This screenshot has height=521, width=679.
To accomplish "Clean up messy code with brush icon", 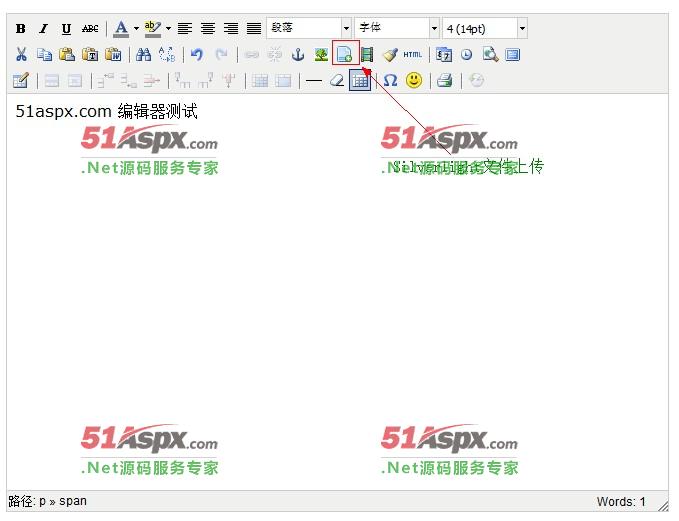I will point(390,55).
